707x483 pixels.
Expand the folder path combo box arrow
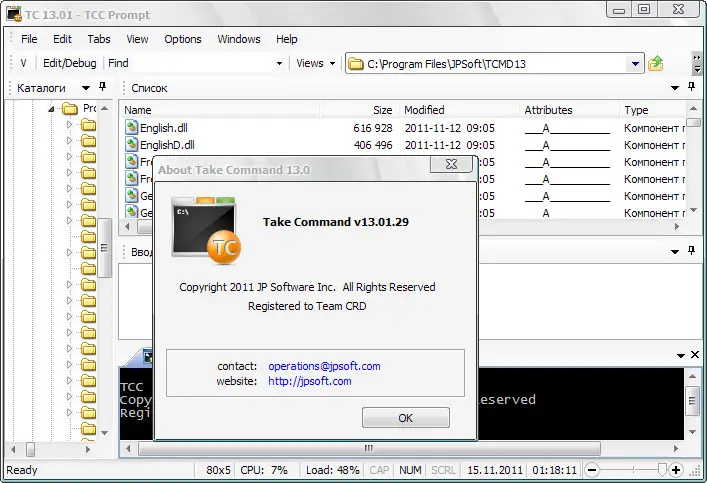pos(635,64)
